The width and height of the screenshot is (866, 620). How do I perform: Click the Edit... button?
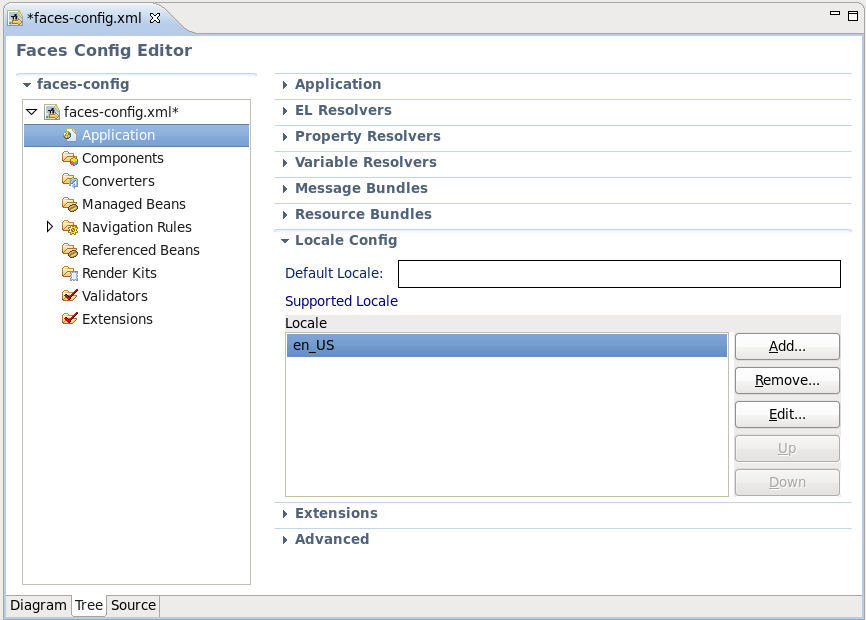(787, 415)
